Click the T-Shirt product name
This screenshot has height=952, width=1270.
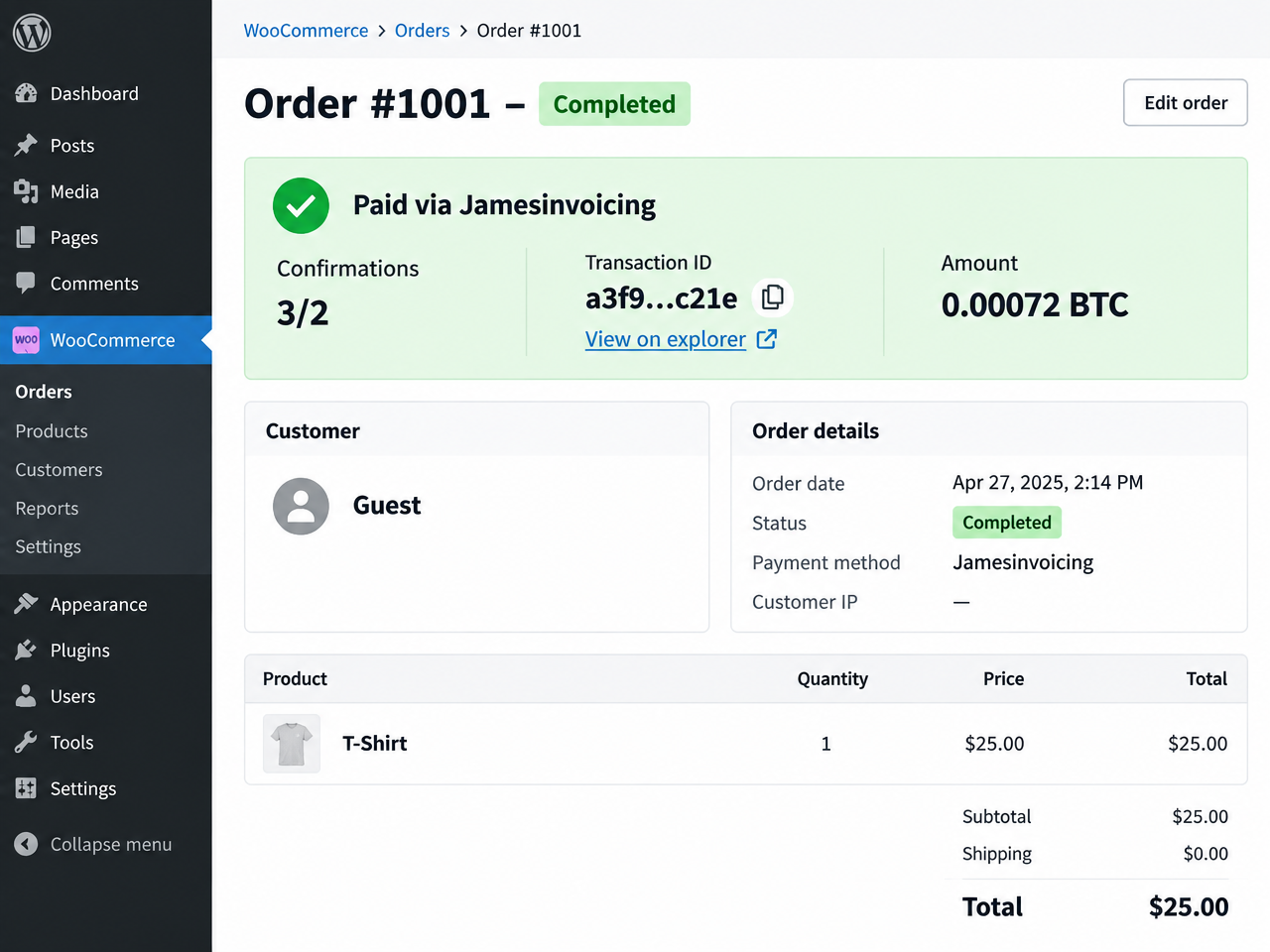(x=375, y=744)
